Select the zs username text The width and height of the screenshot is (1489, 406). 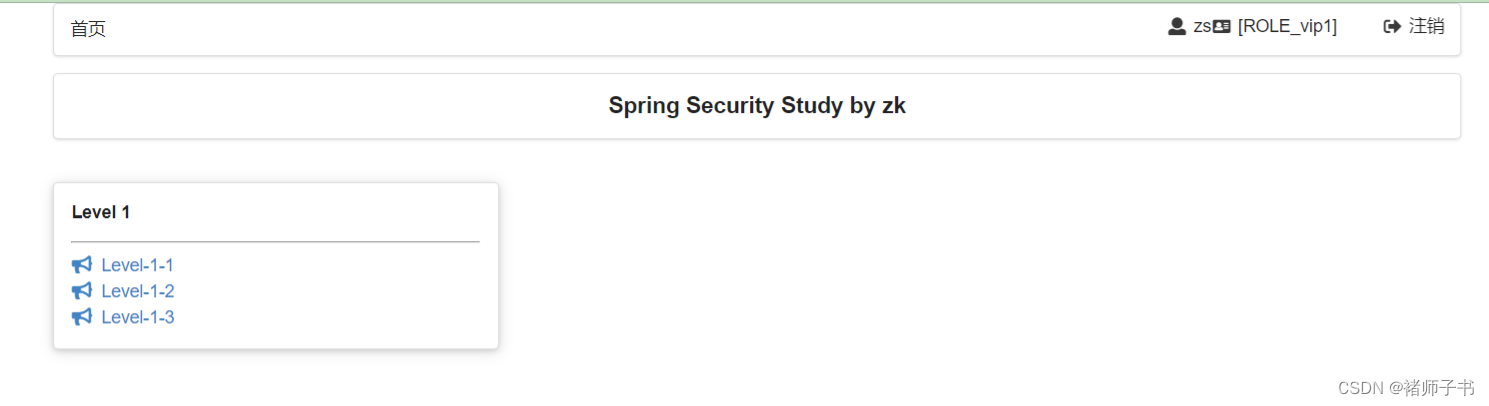pyautogui.click(x=1202, y=27)
